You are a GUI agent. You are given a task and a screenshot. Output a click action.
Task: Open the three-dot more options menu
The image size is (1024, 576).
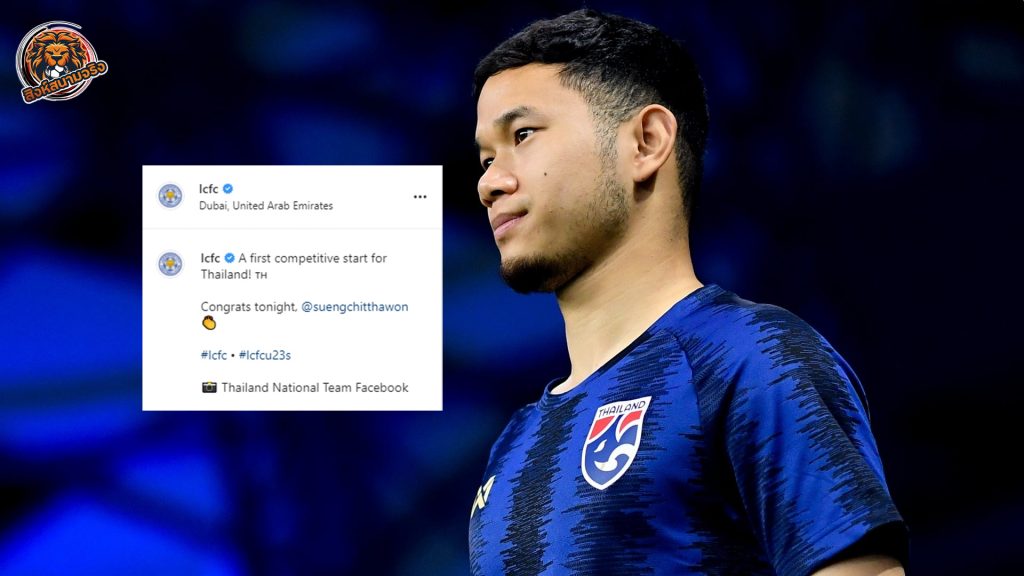click(420, 197)
